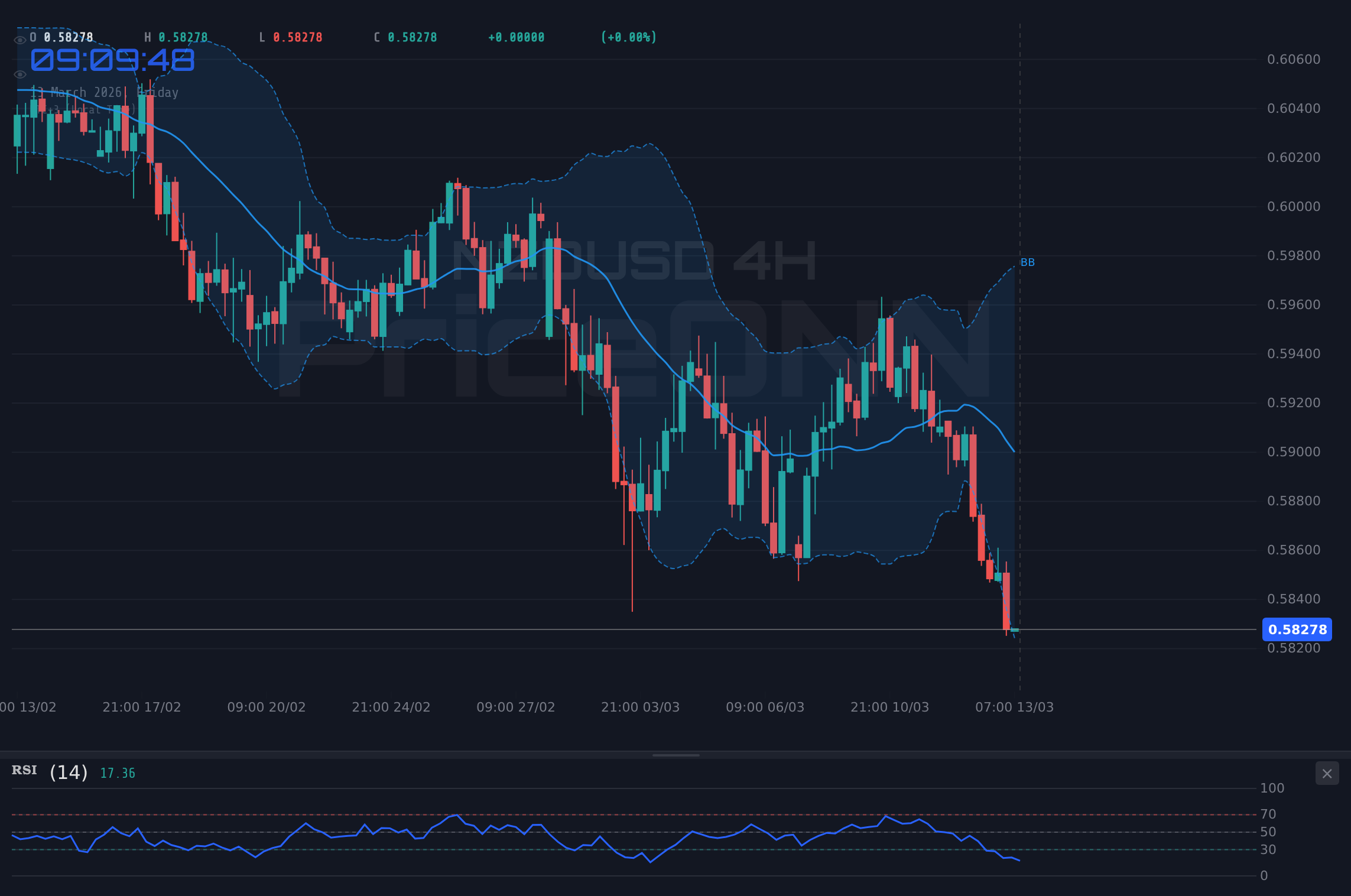Click the 21:00 24/02 time label
1351x896 pixels.
(391, 707)
